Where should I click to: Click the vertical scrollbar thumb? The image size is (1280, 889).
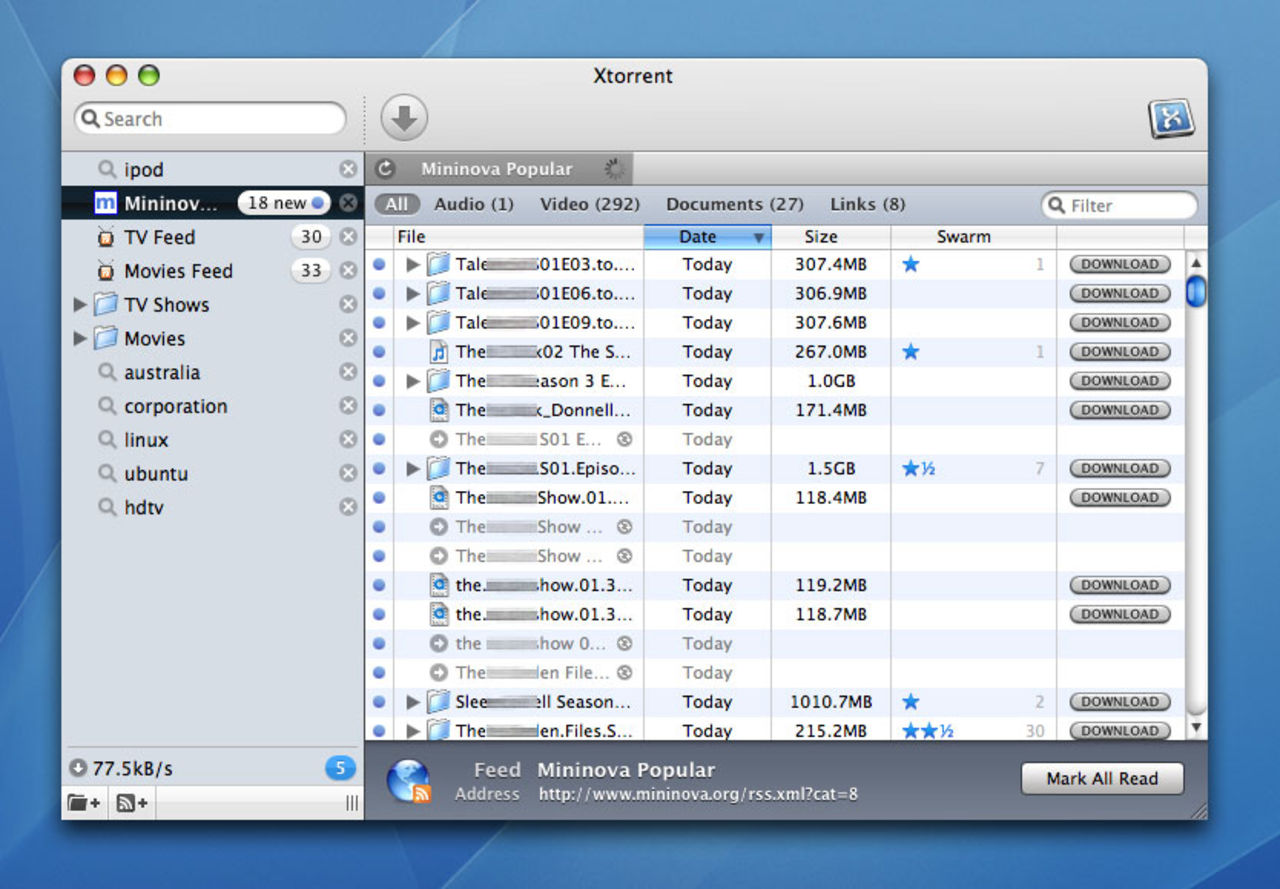click(x=1195, y=291)
